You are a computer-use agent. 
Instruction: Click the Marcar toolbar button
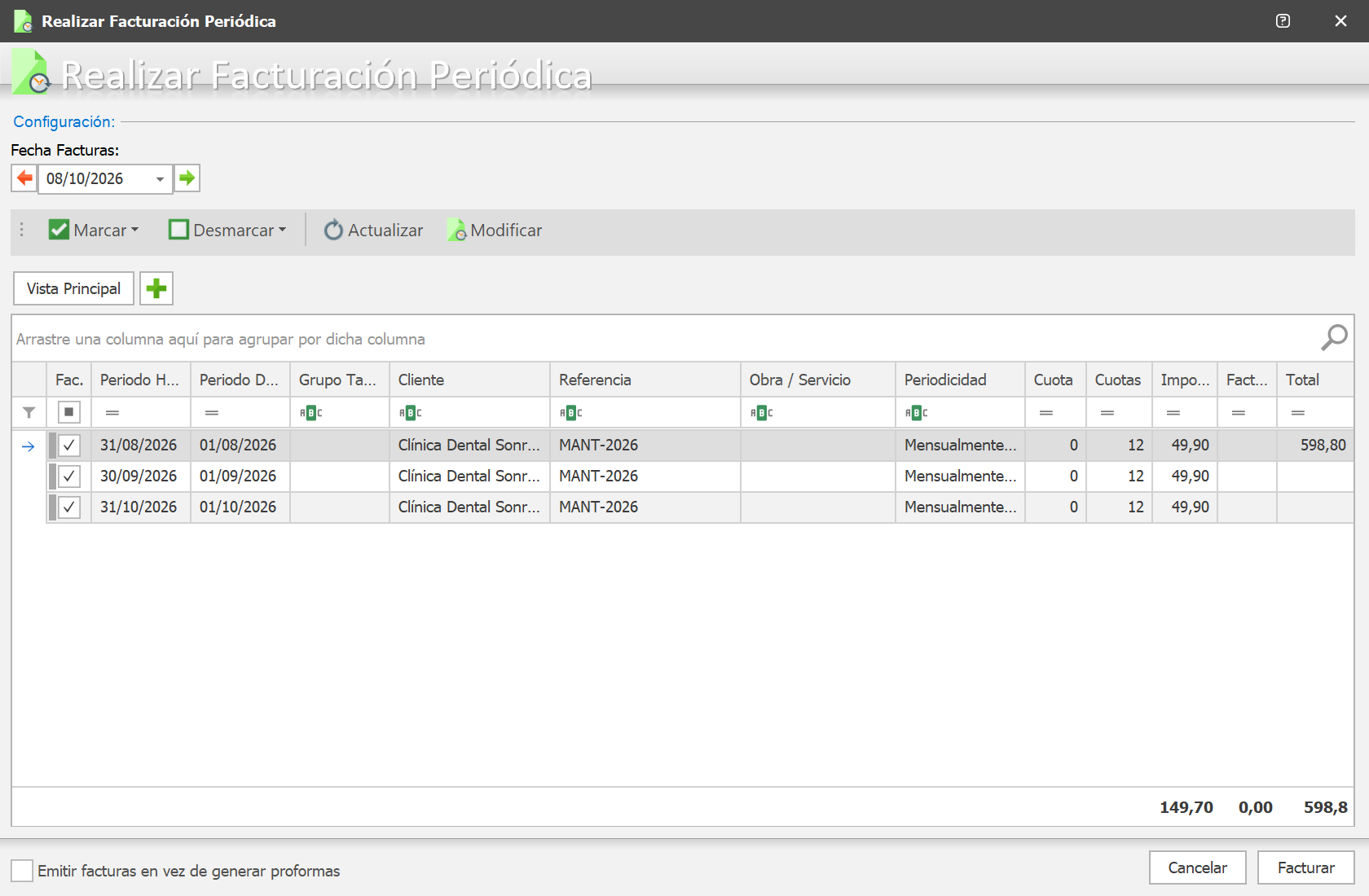[94, 231]
